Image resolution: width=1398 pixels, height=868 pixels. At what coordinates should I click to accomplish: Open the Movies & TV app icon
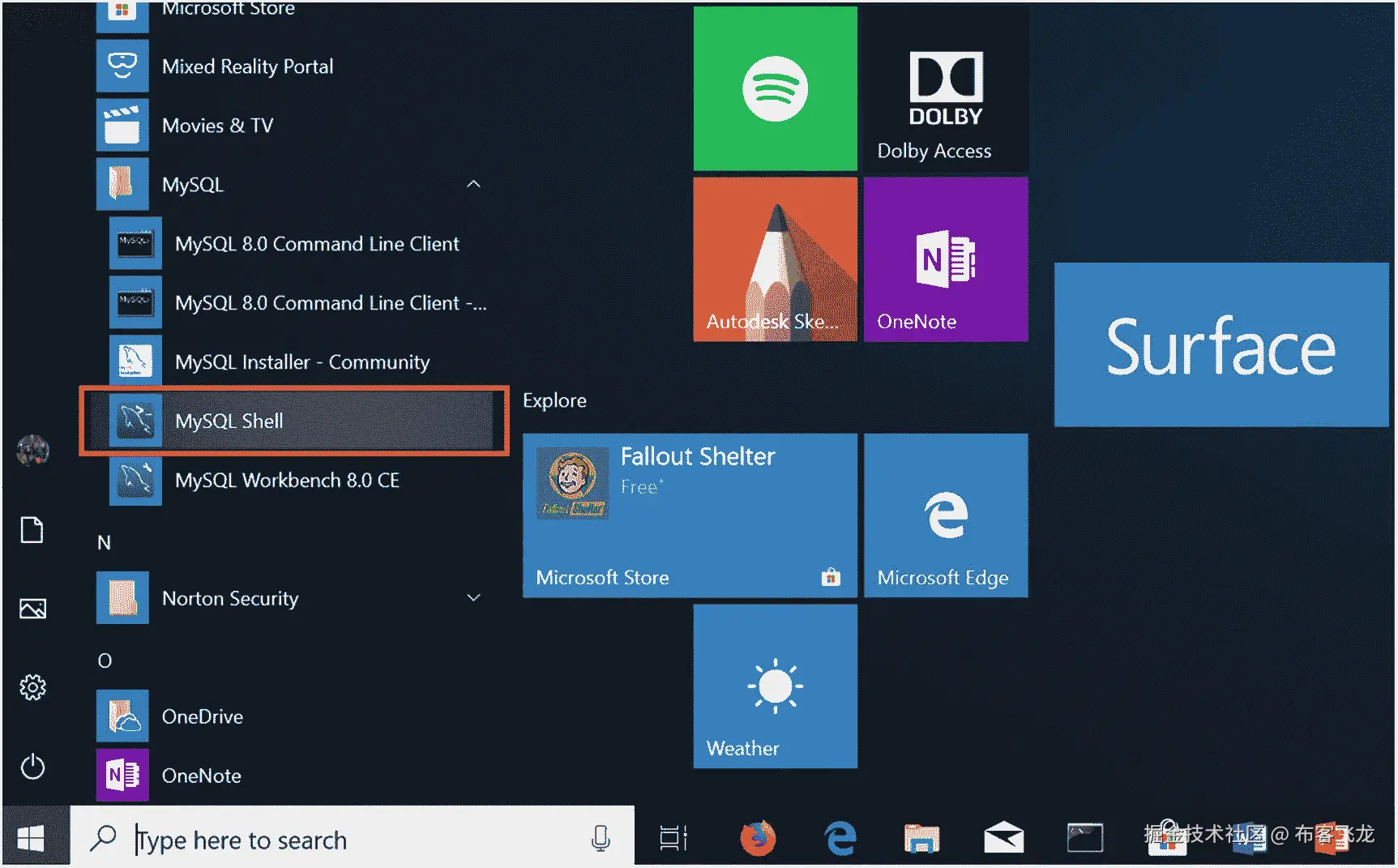click(122, 126)
